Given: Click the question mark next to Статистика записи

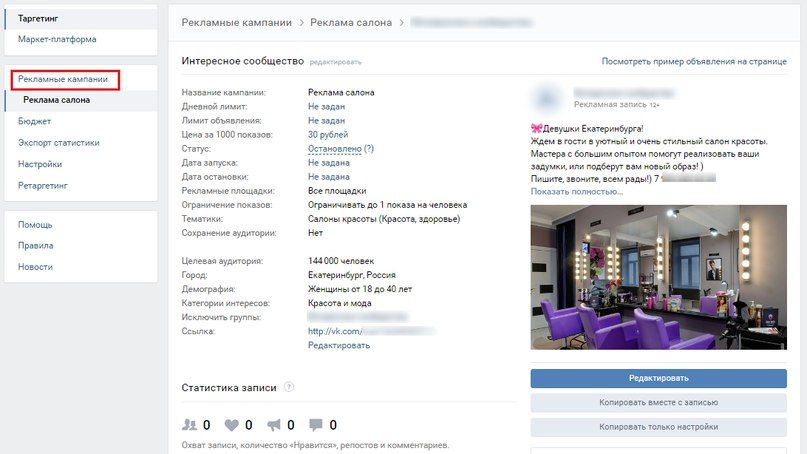Looking at the screenshot, I should pyautogui.click(x=289, y=387).
